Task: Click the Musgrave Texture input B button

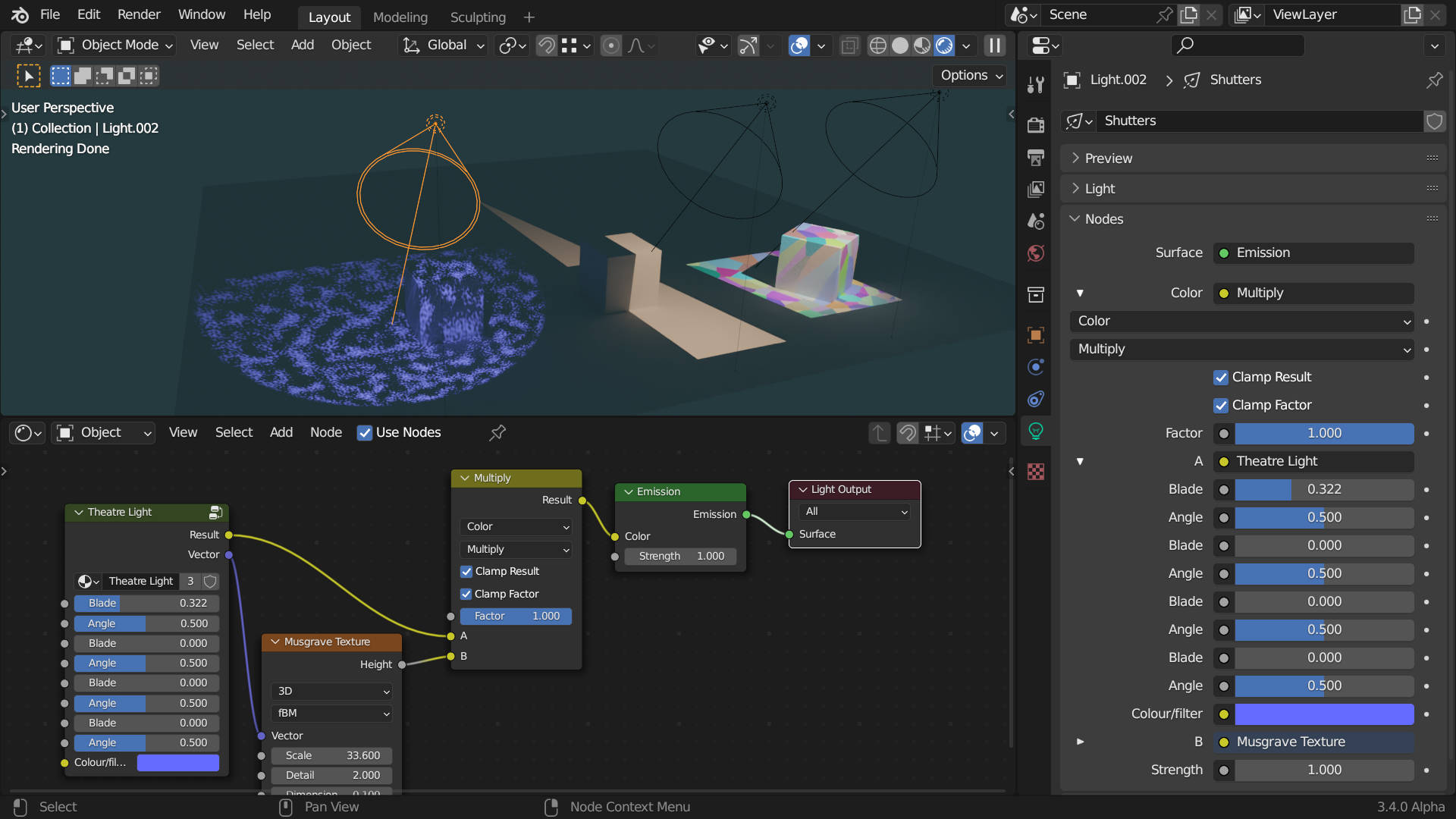Action: click(1314, 742)
